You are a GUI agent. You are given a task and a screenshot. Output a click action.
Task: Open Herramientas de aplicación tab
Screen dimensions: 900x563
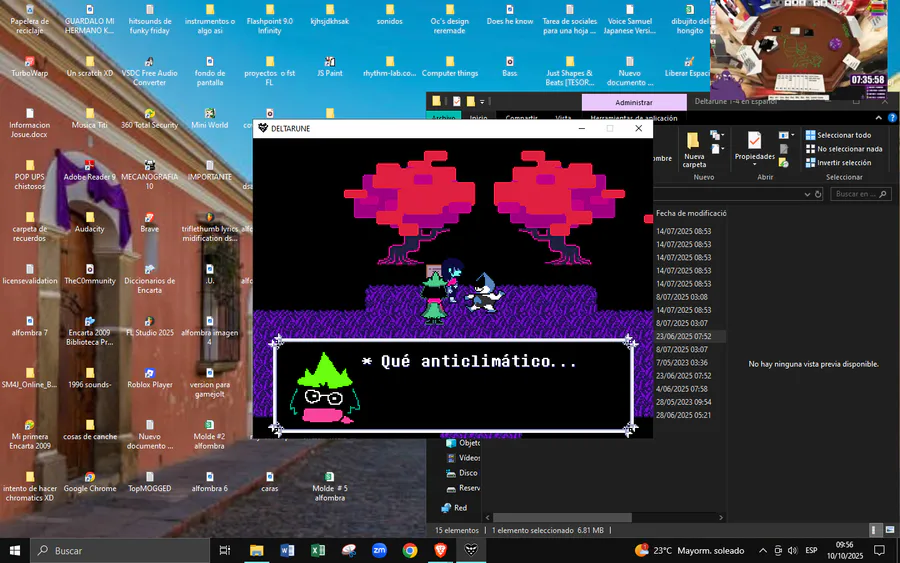(634, 117)
